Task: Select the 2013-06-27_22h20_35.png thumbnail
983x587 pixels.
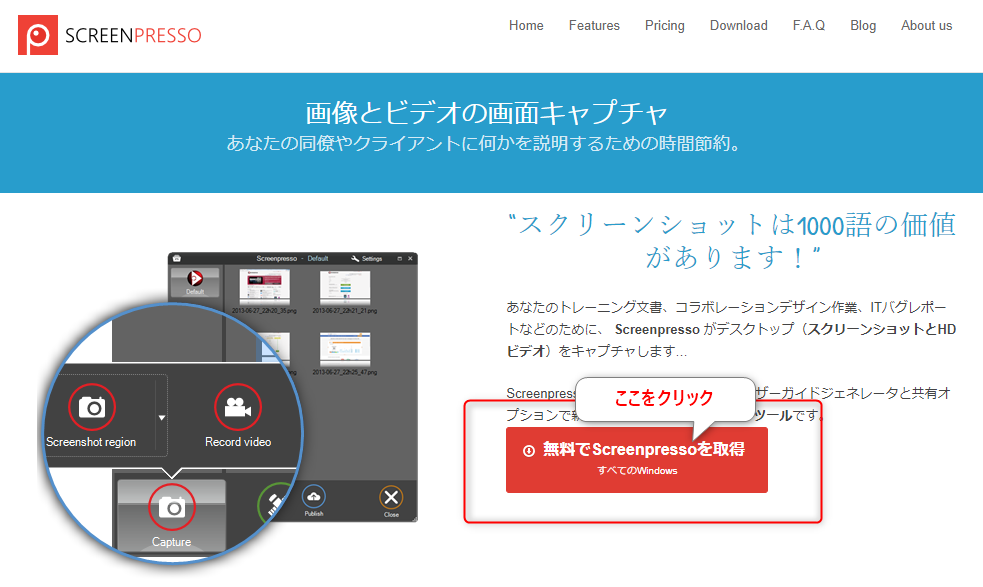Action: (x=264, y=286)
